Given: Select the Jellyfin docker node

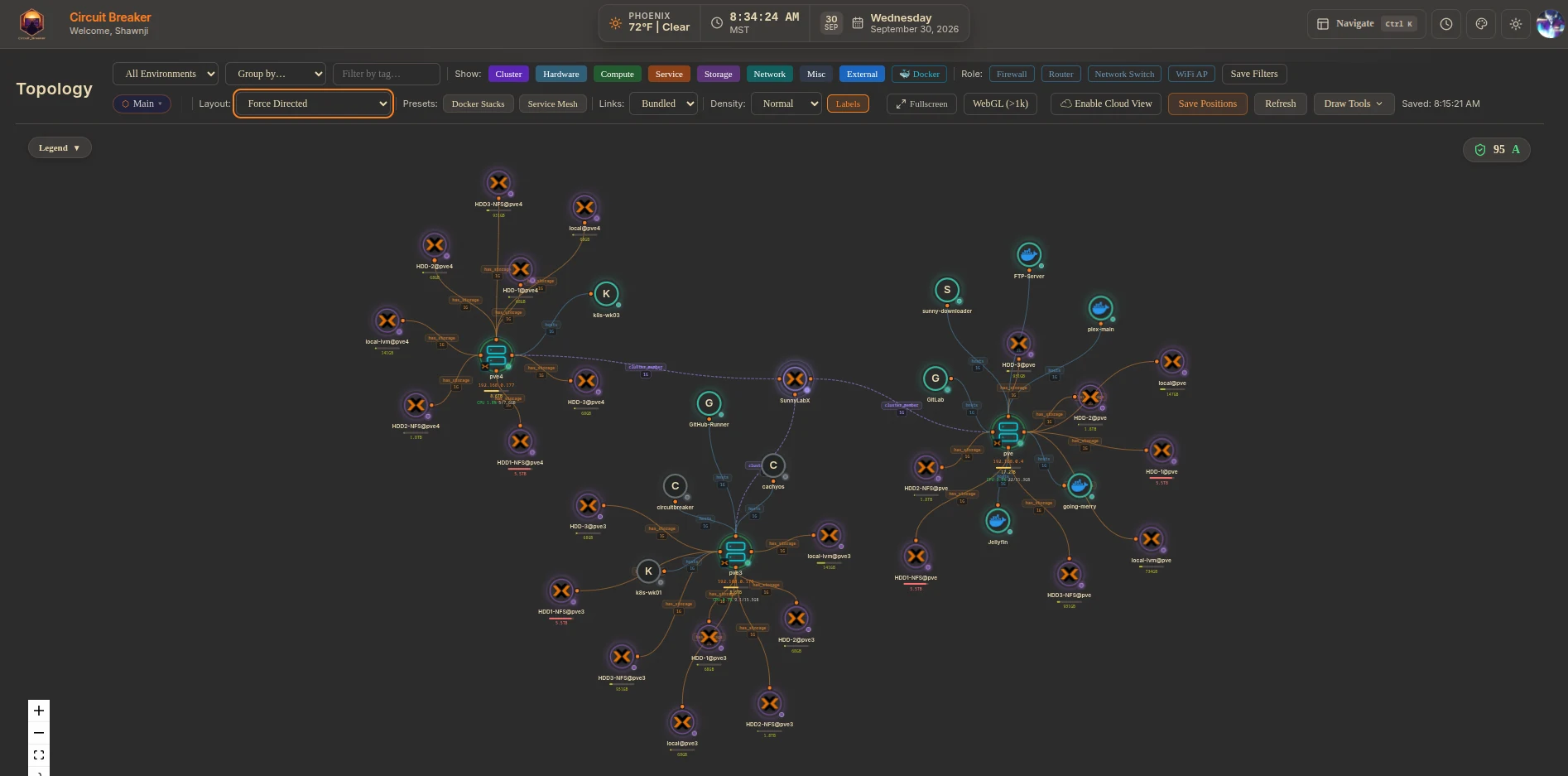Looking at the screenshot, I should point(998,521).
